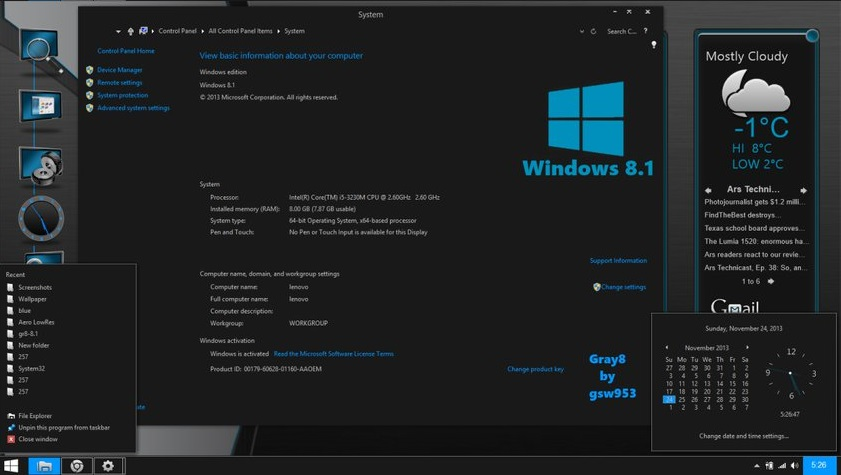Select the highlighted date 24 in the calendar
Viewport: 841px width, 475px height.
669,399
